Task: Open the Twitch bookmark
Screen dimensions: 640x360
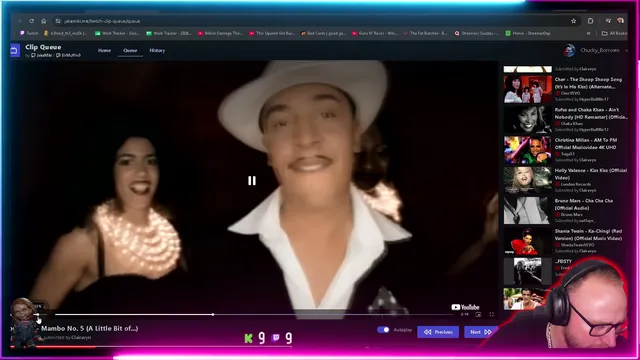Action: [29, 33]
